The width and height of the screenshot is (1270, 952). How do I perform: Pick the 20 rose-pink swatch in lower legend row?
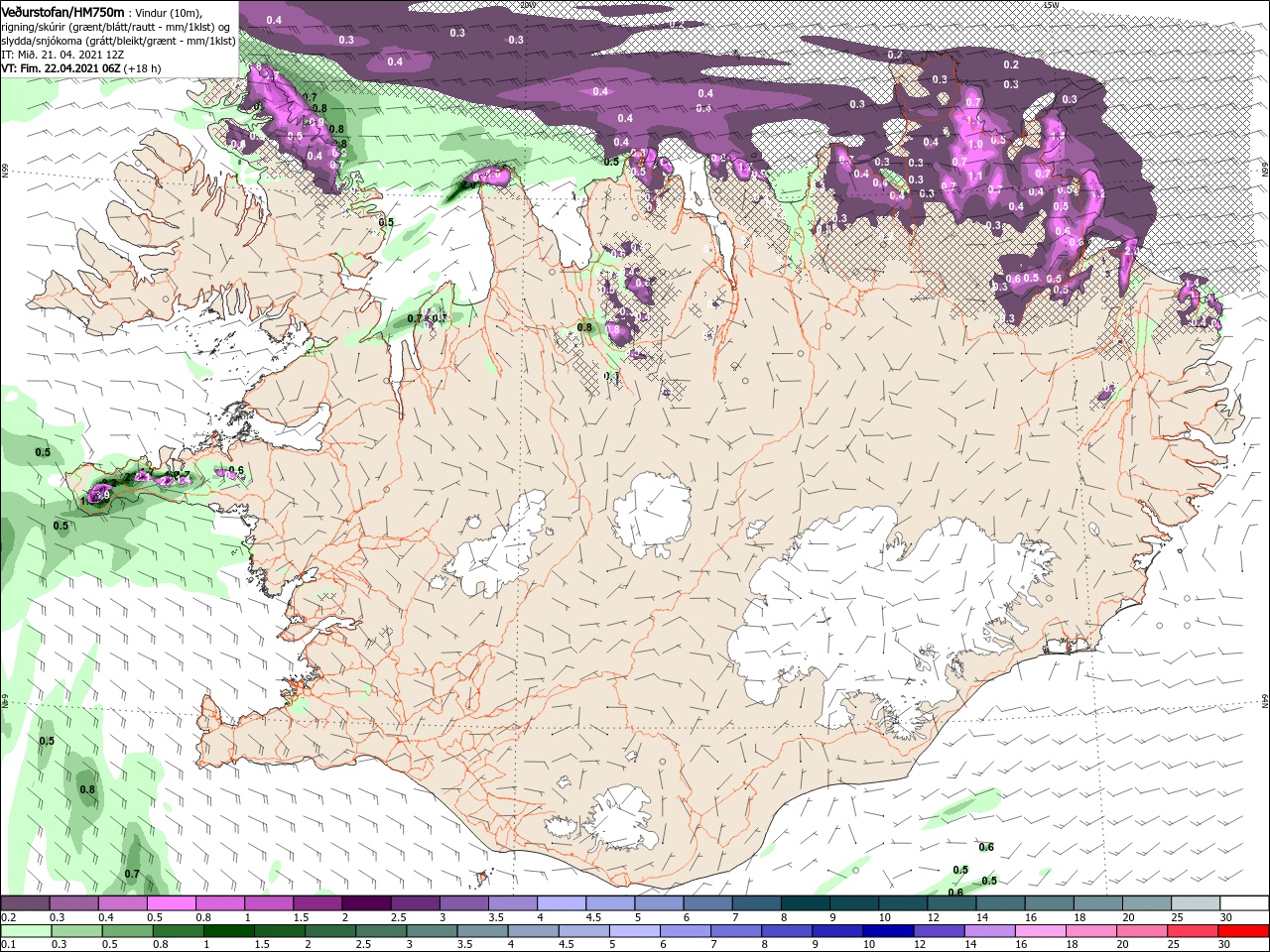[1143, 931]
